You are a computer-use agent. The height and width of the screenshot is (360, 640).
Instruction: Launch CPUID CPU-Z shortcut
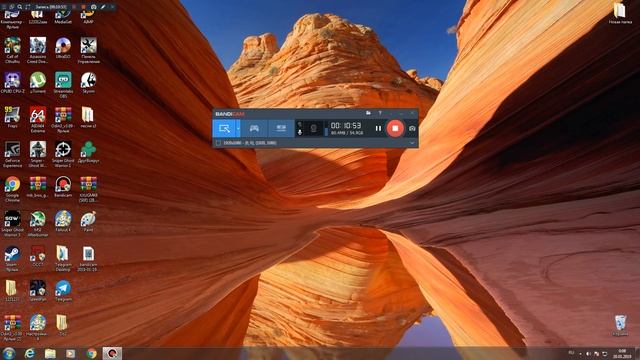12,82
